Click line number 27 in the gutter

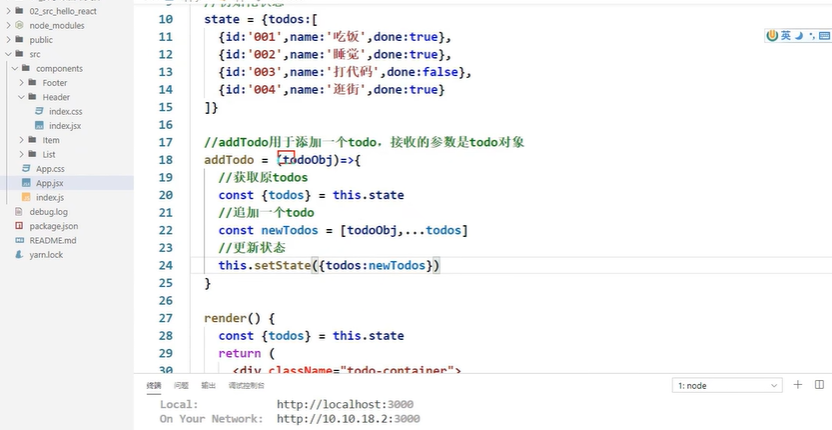(x=166, y=318)
